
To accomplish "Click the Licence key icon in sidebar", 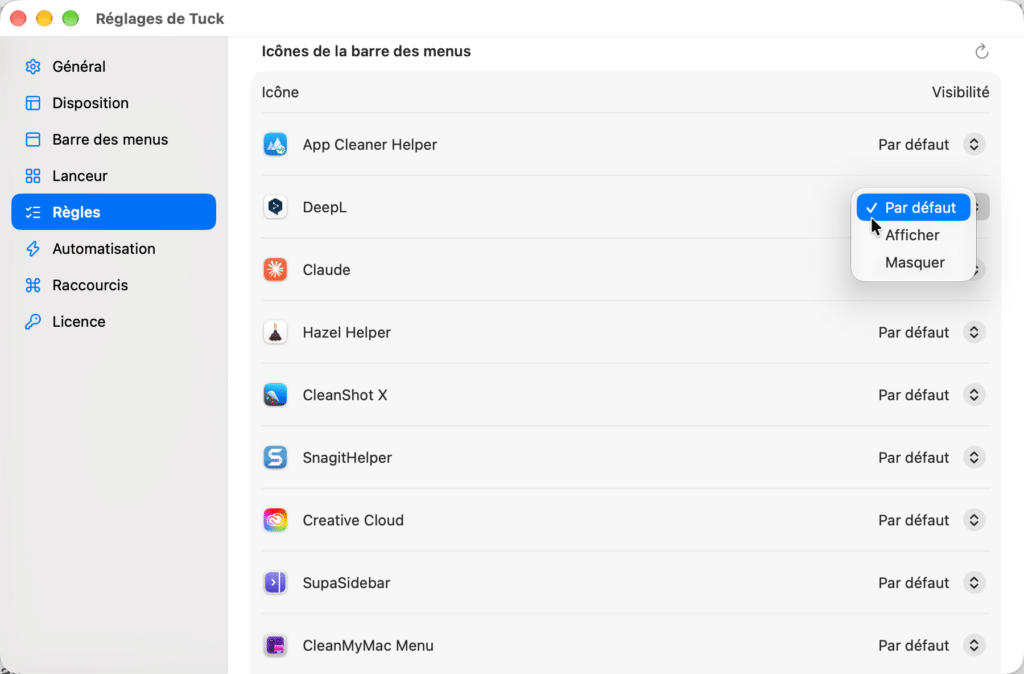I will [33, 322].
